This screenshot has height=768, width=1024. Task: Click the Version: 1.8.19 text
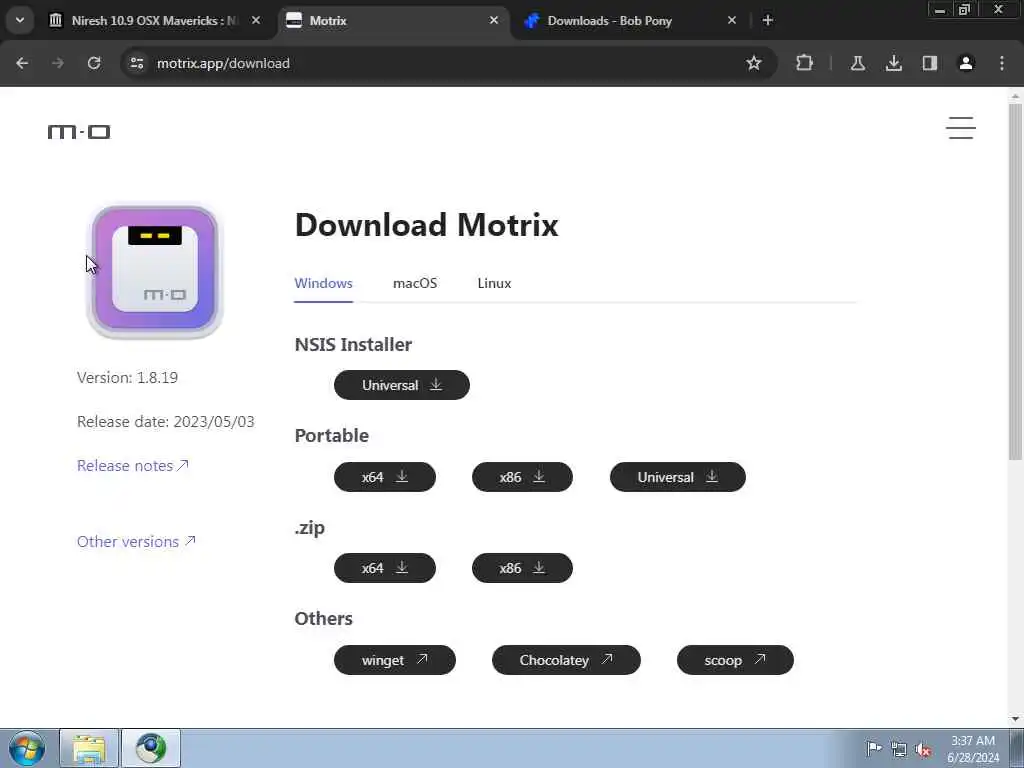pyautogui.click(x=127, y=377)
